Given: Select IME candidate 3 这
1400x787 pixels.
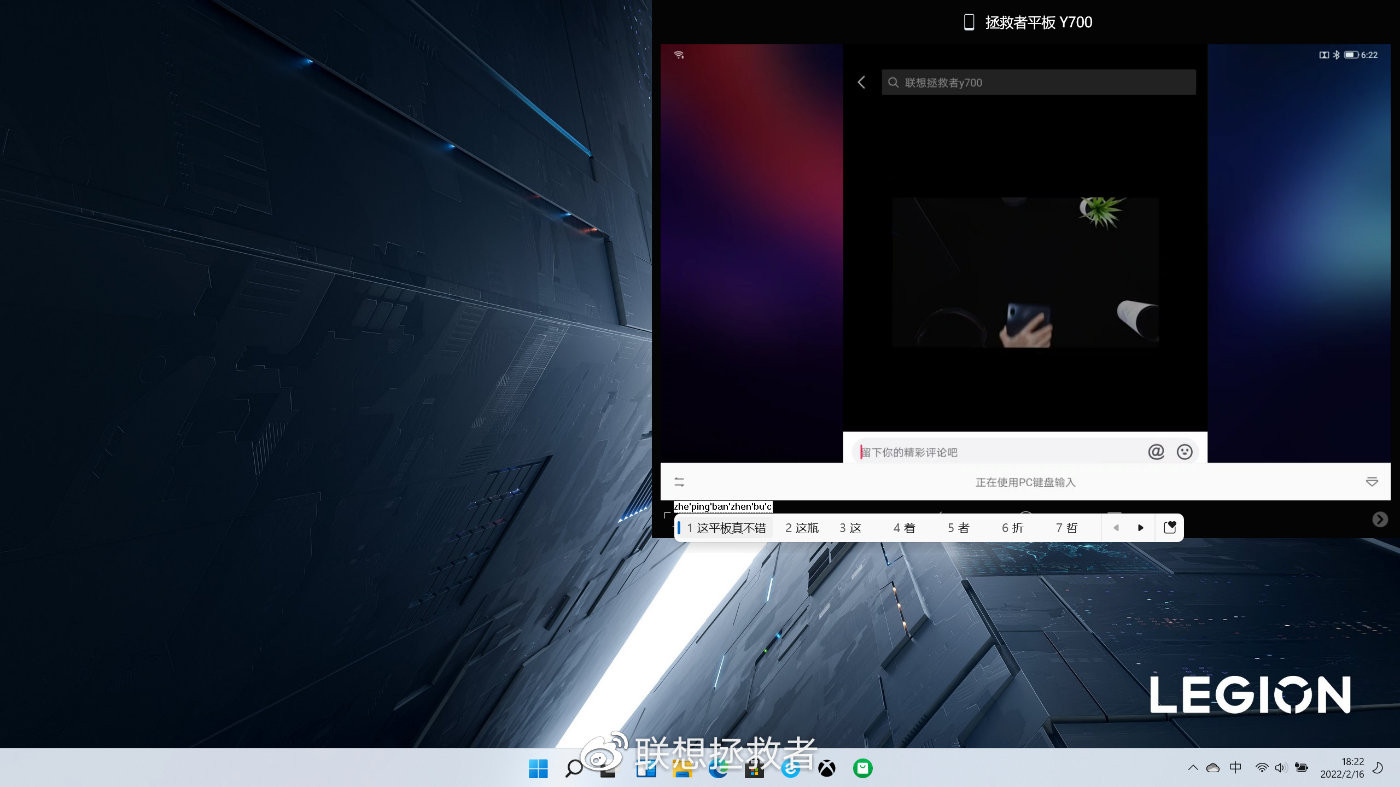Looking at the screenshot, I should pyautogui.click(x=850, y=528).
